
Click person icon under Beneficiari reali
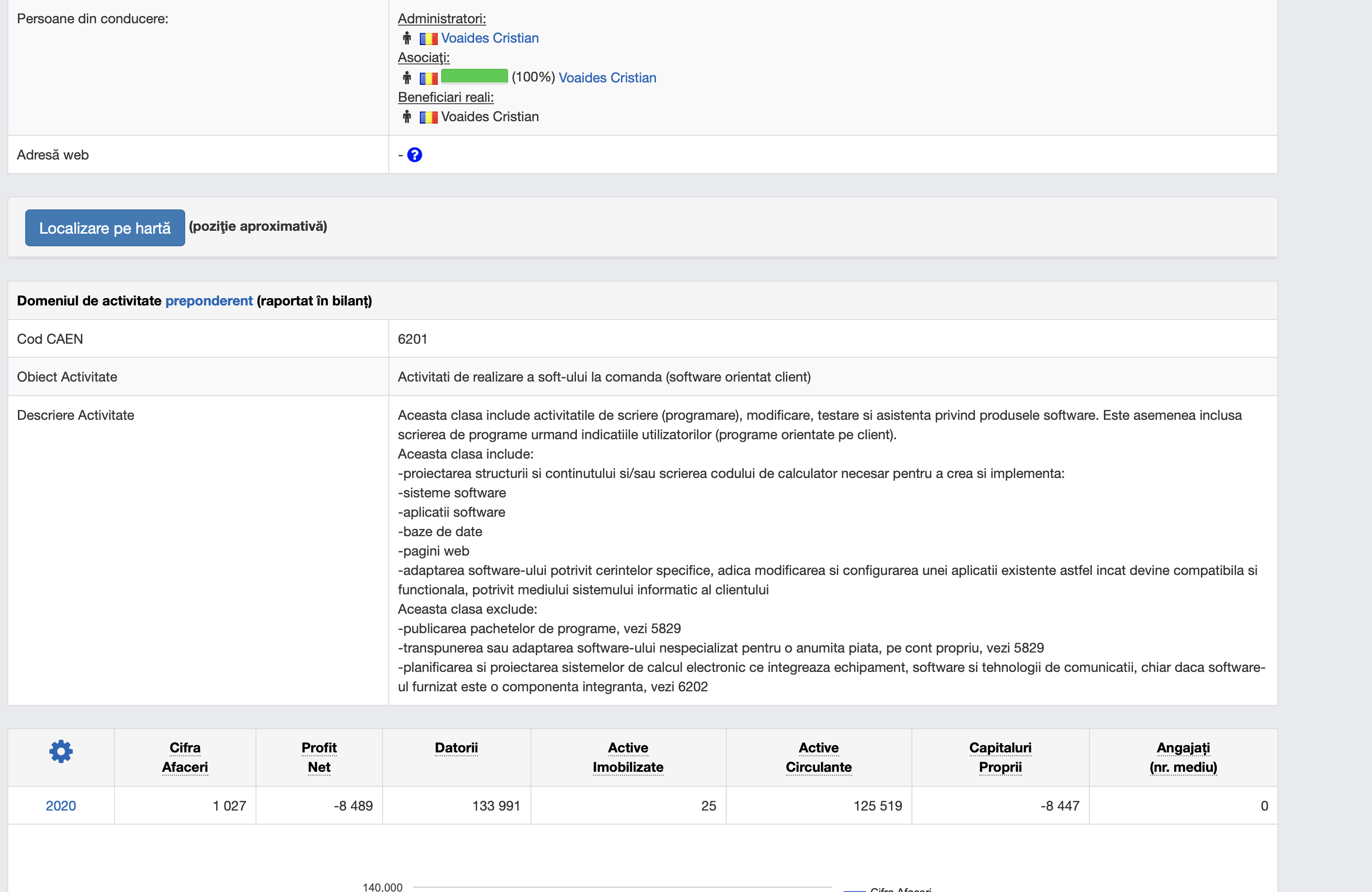(407, 116)
